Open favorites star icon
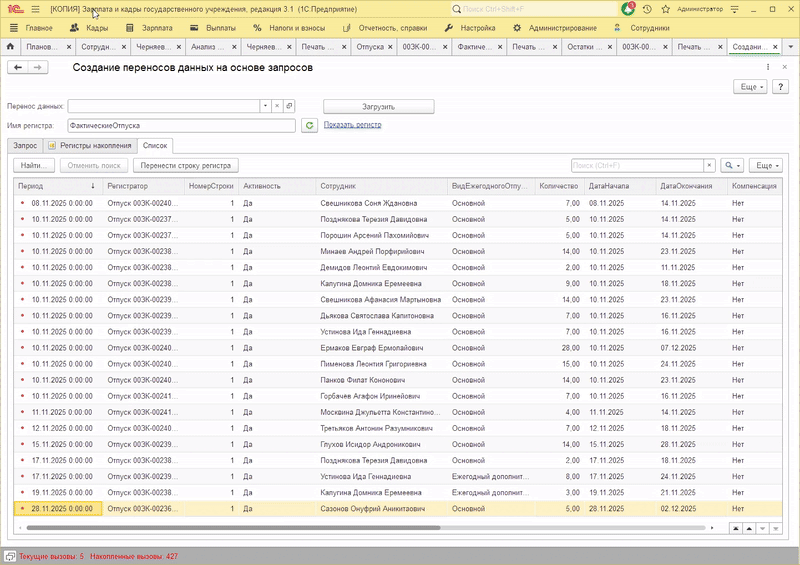This screenshot has width=800, height=565. pos(665,9)
